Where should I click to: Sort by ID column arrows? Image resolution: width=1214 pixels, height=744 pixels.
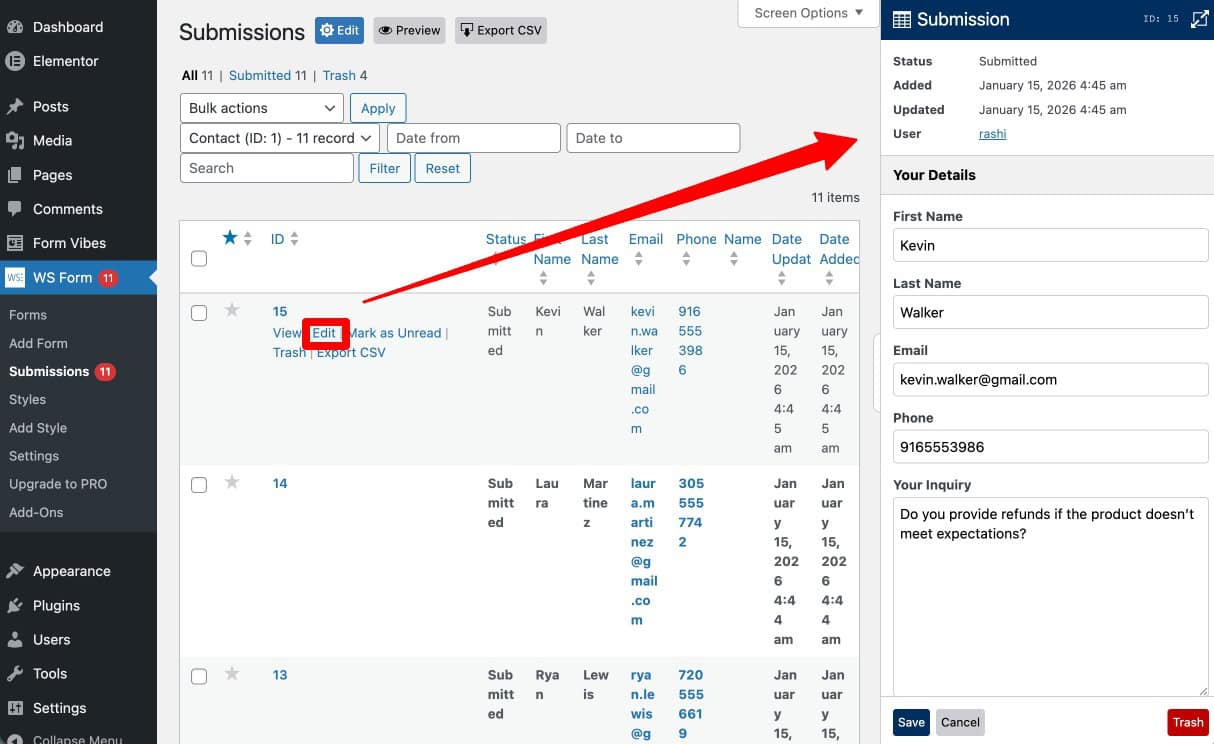[294, 239]
